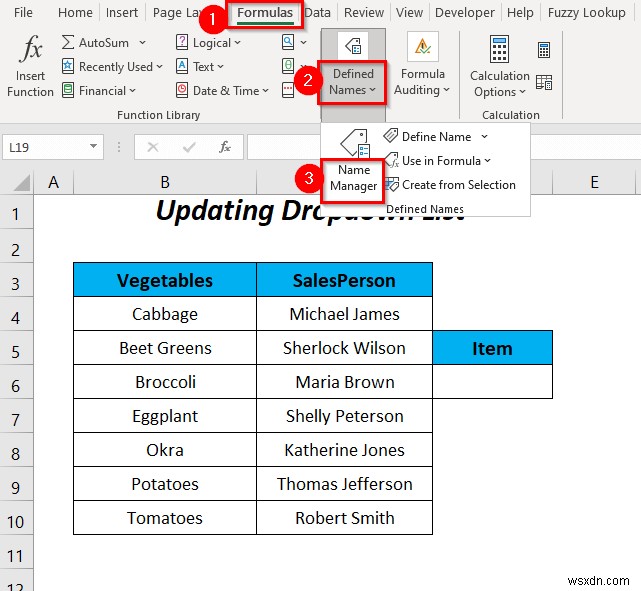Switch to the Data tab
This screenshot has width=641, height=591.
pos(318,13)
